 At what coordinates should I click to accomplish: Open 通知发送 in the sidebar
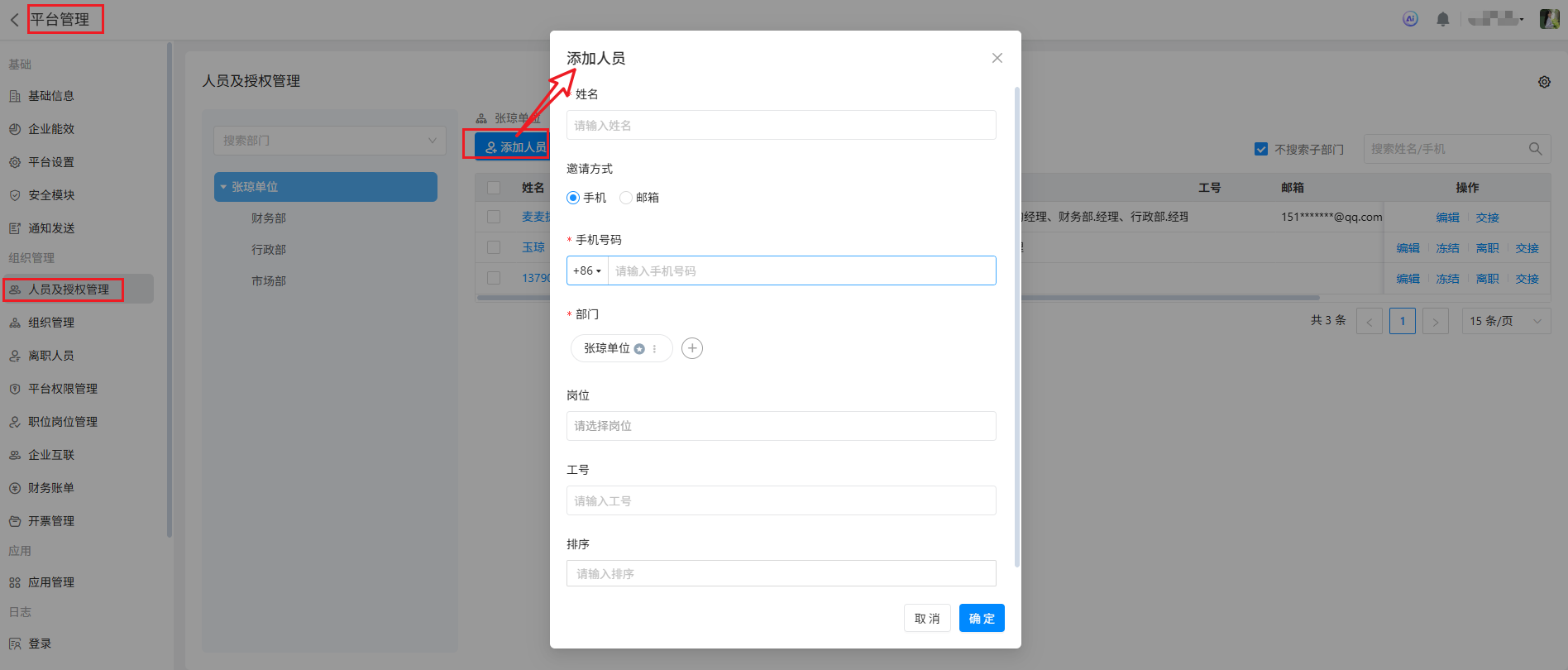[x=51, y=228]
